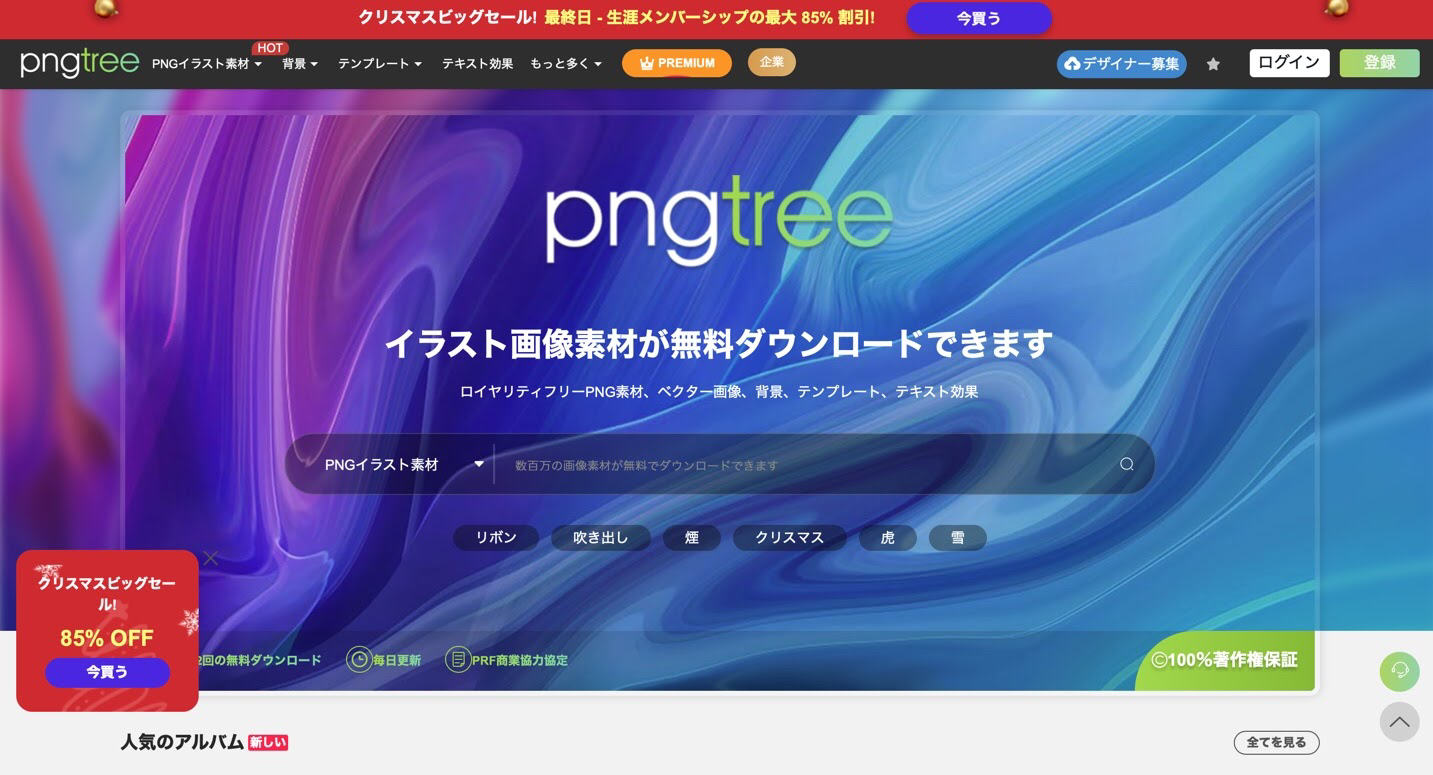Click the 登録 button

coord(1380,63)
